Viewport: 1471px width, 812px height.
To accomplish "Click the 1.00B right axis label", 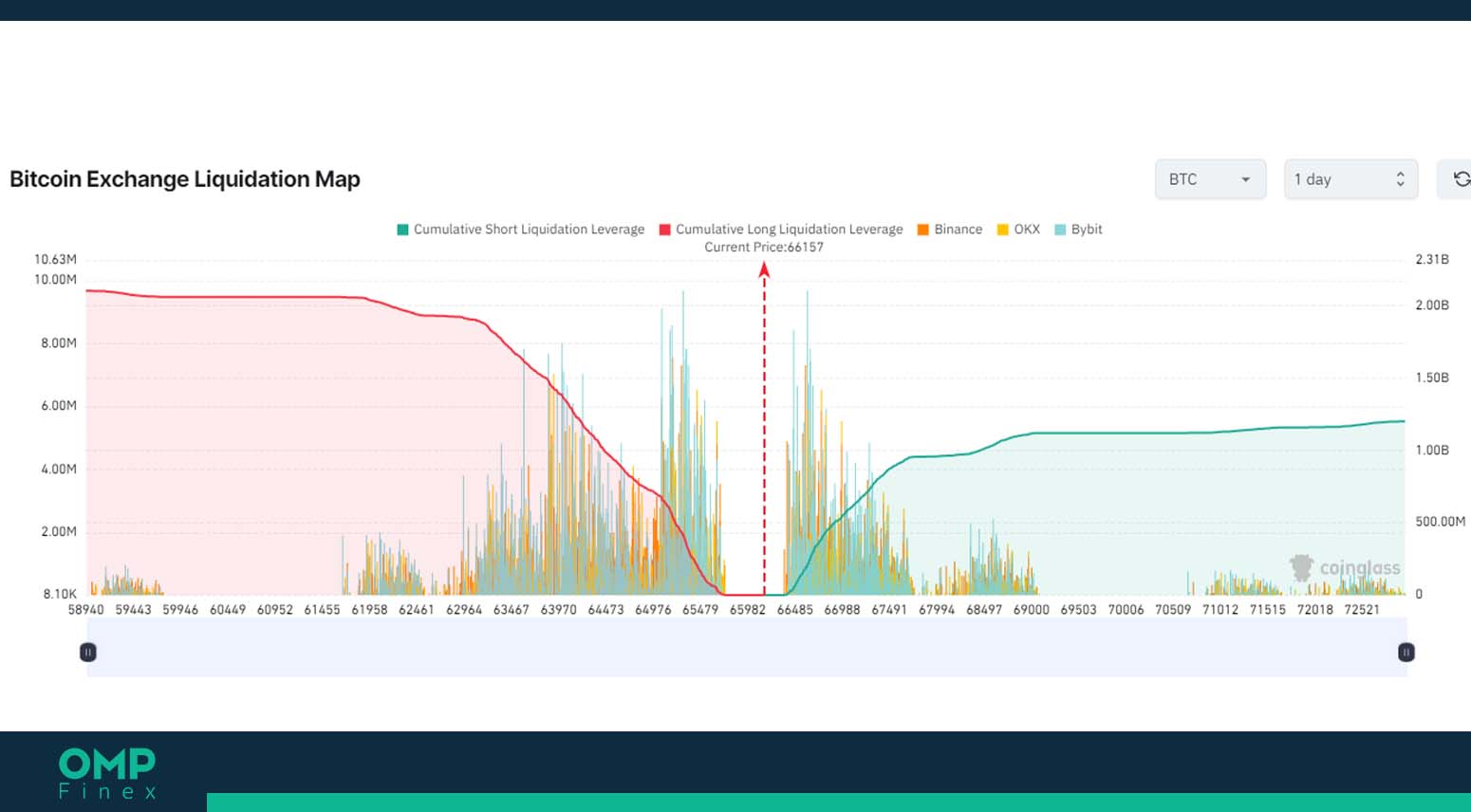I will tap(1432, 450).
